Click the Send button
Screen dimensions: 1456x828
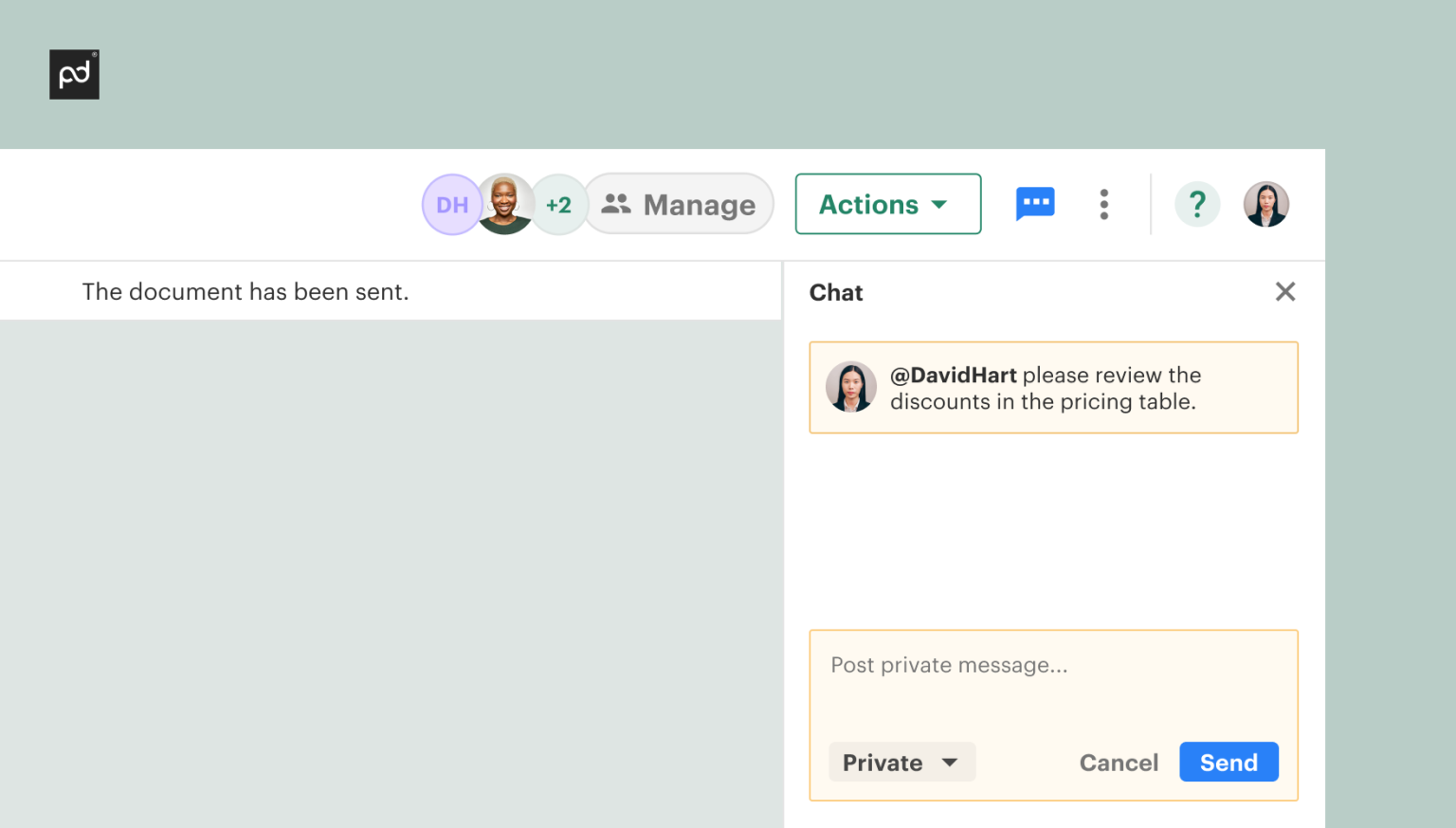point(1228,762)
